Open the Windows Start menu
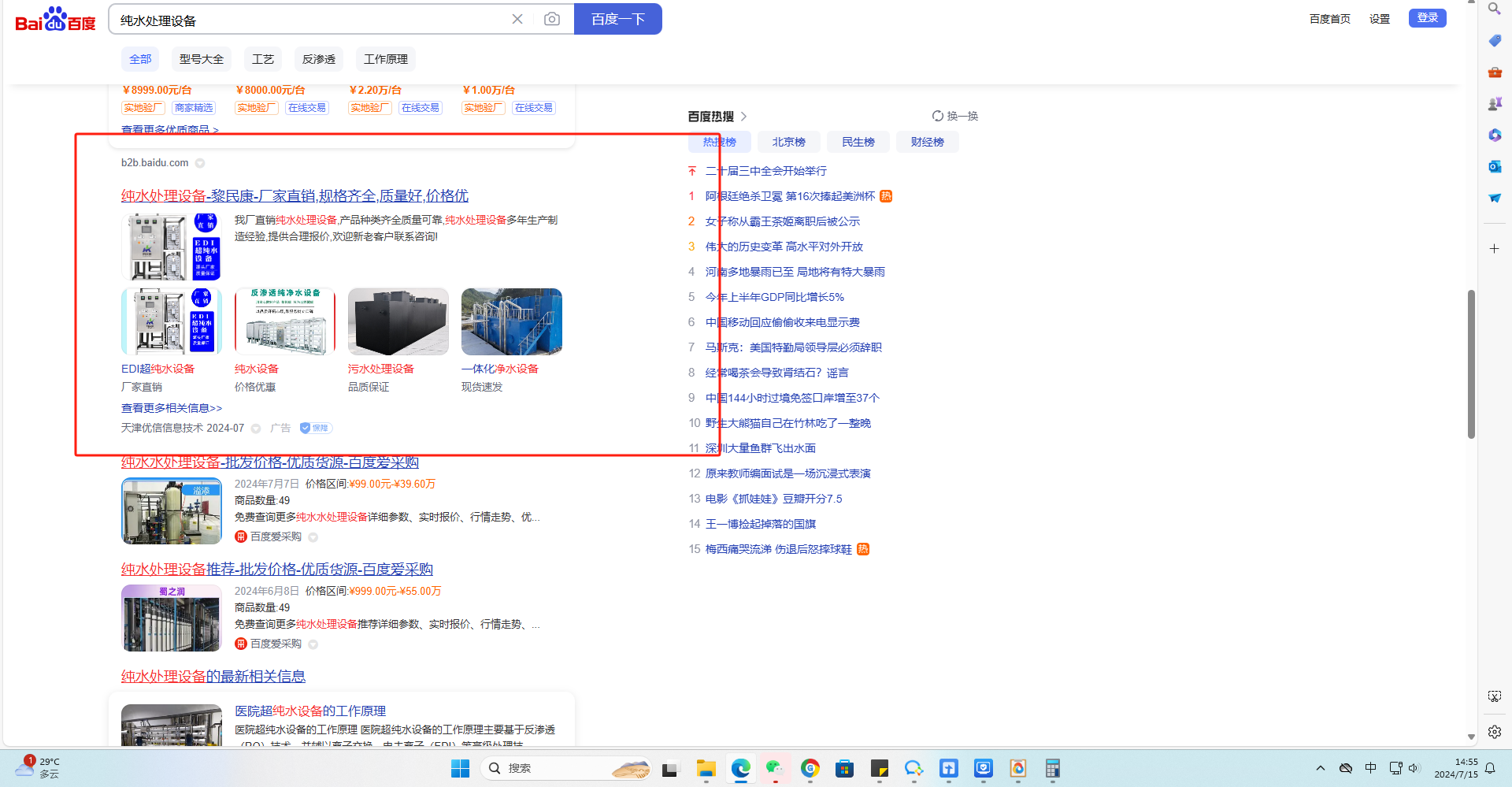Screen dimensions: 1512x787 click(x=460, y=768)
